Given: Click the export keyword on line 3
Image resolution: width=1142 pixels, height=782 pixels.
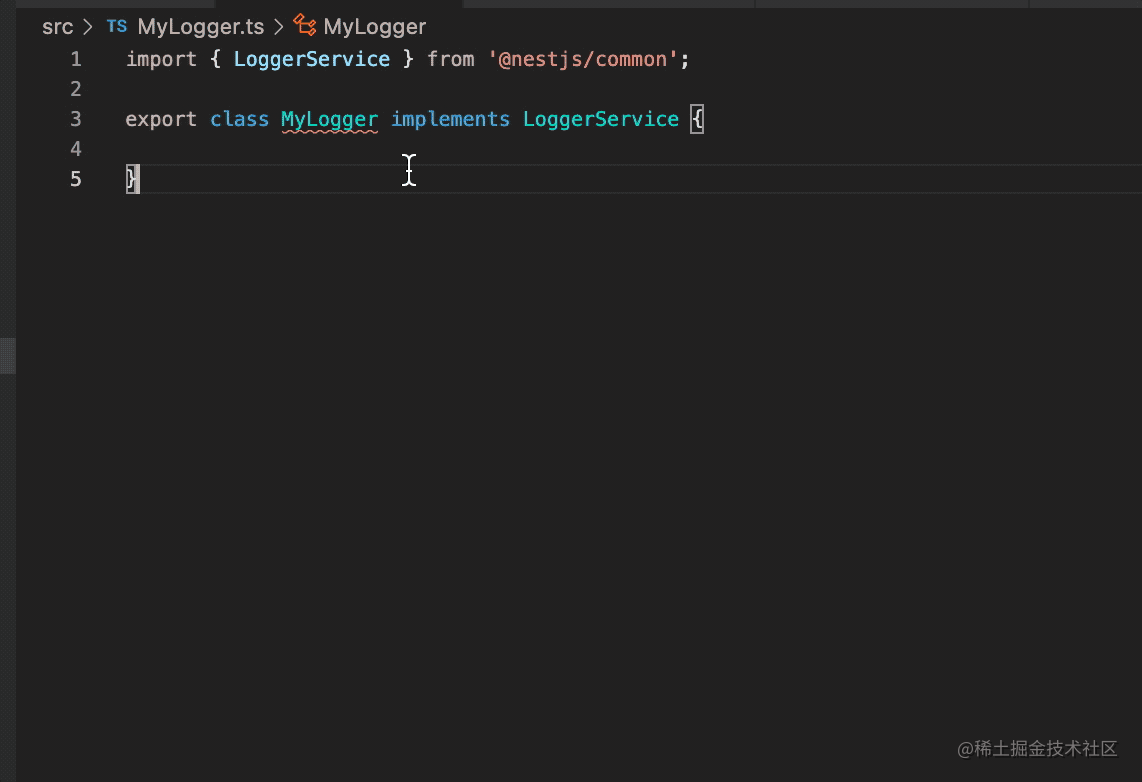Looking at the screenshot, I should point(161,119).
